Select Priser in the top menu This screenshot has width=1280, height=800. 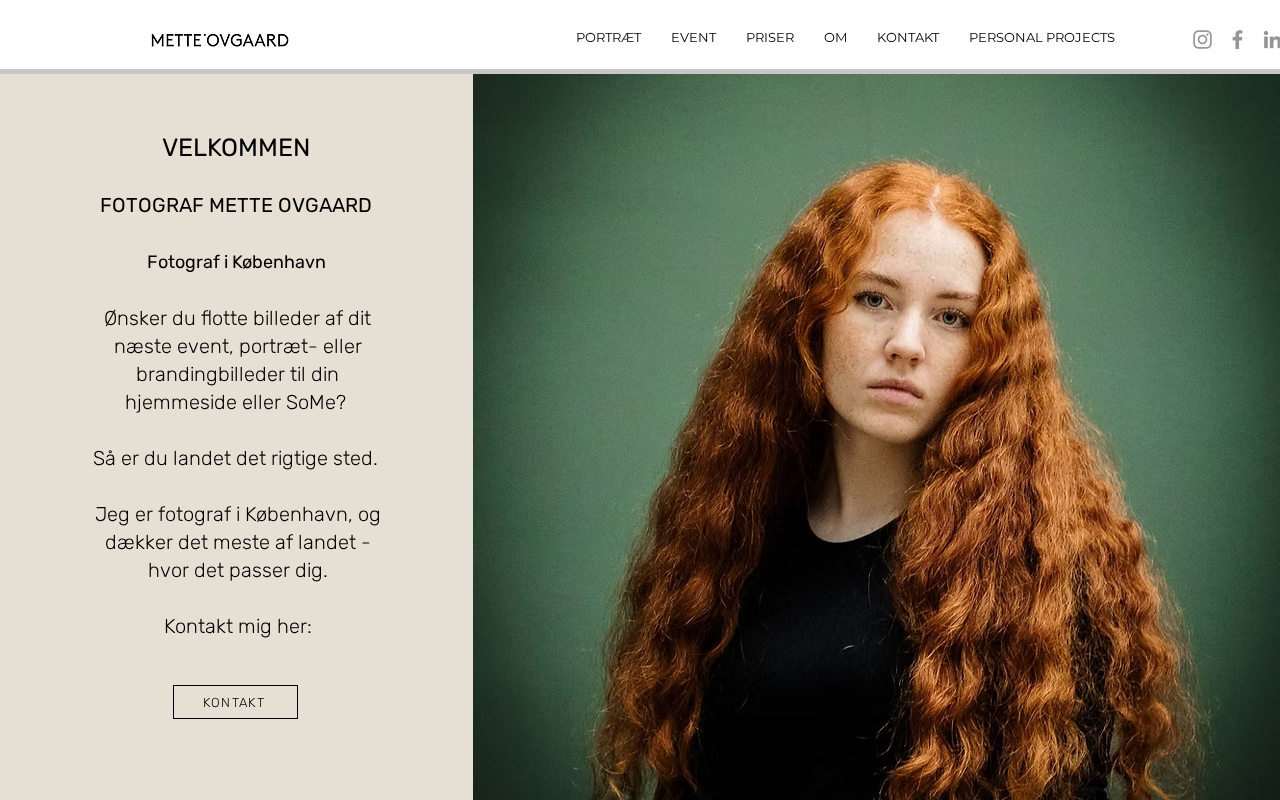click(770, 38)
